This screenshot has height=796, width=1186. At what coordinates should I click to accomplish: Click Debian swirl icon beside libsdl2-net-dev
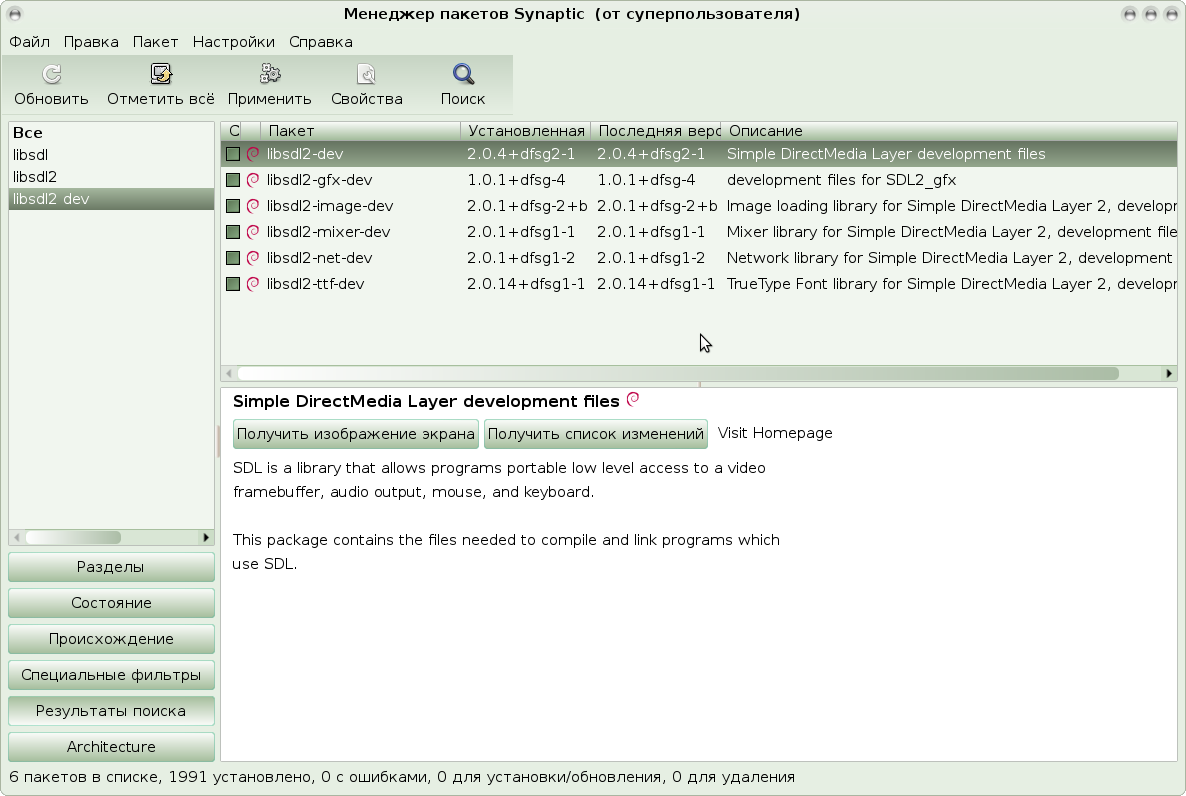[x=253, y=257]
